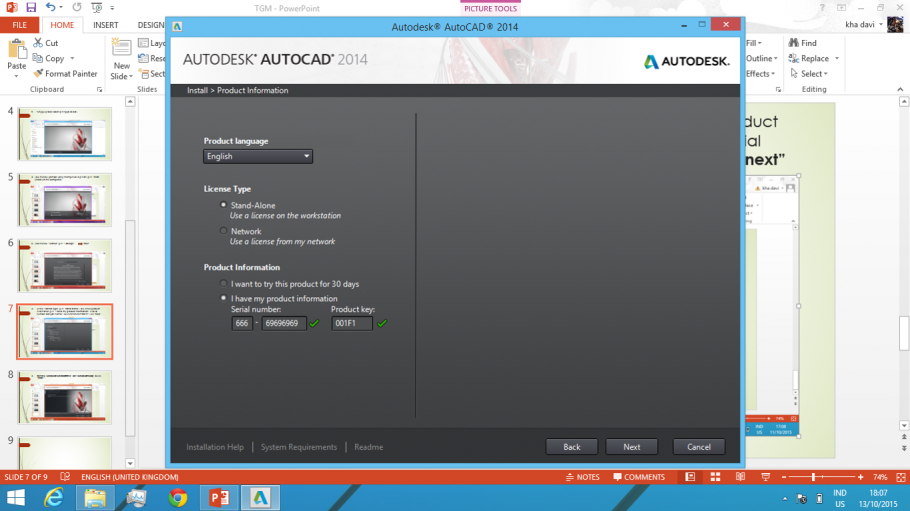The image size is (910, 511).
Task: Click Copy in Clipboard group
Action: click(48, 58)
